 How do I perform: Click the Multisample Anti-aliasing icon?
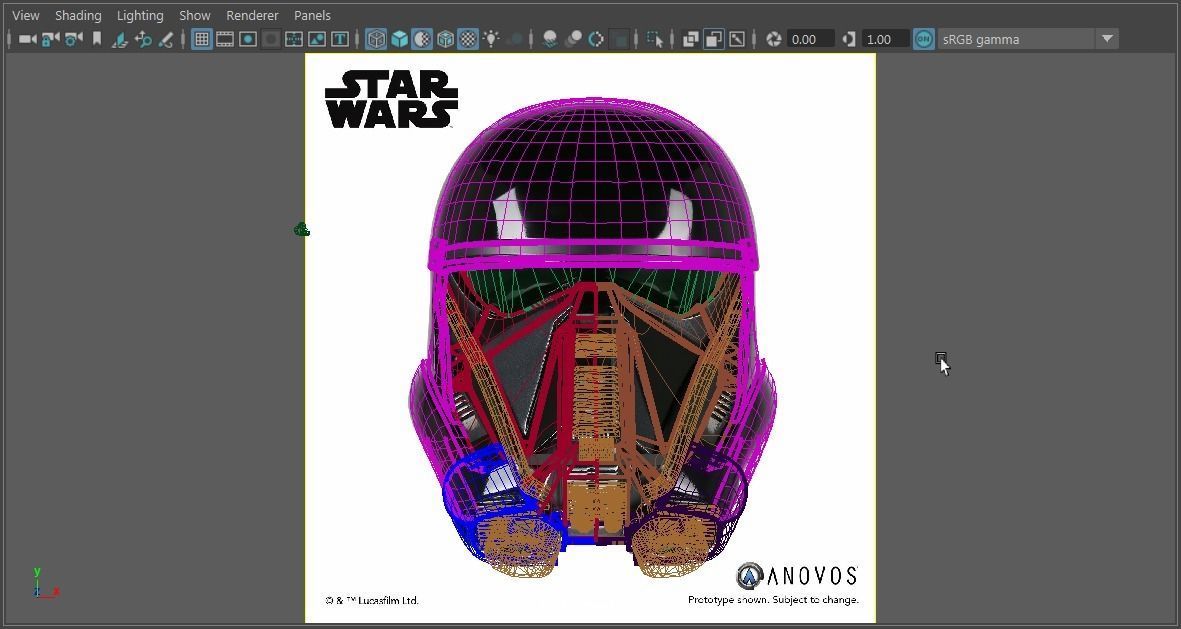click(596, 39)
